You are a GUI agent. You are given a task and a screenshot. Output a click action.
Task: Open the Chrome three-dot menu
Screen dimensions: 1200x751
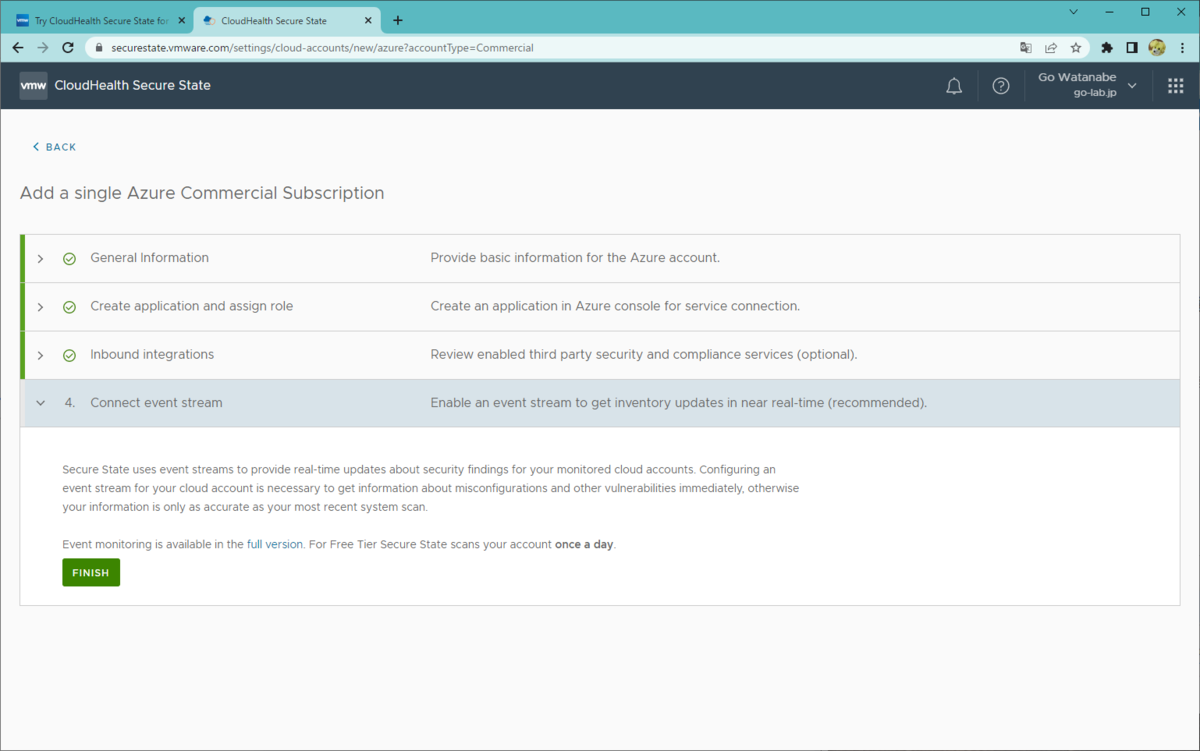pyautogui.click(x=1182, y=47)
